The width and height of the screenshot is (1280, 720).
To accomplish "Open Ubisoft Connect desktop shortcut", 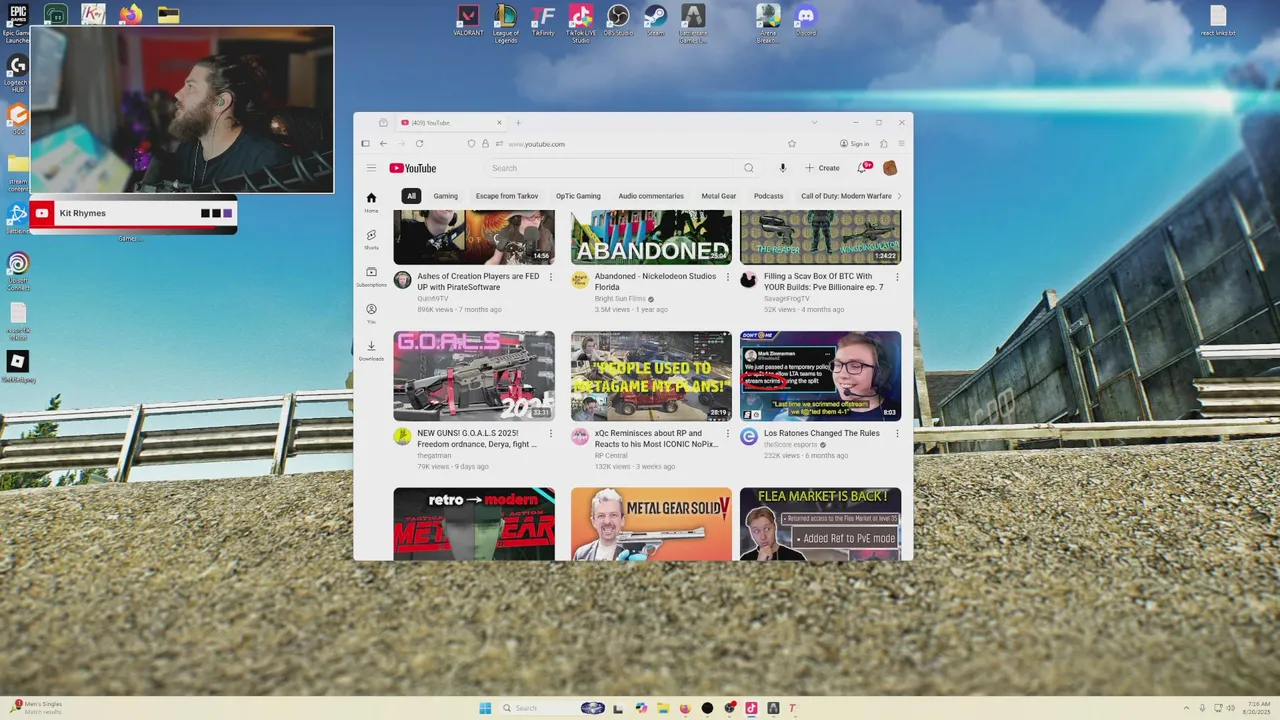I will (17, 270).
